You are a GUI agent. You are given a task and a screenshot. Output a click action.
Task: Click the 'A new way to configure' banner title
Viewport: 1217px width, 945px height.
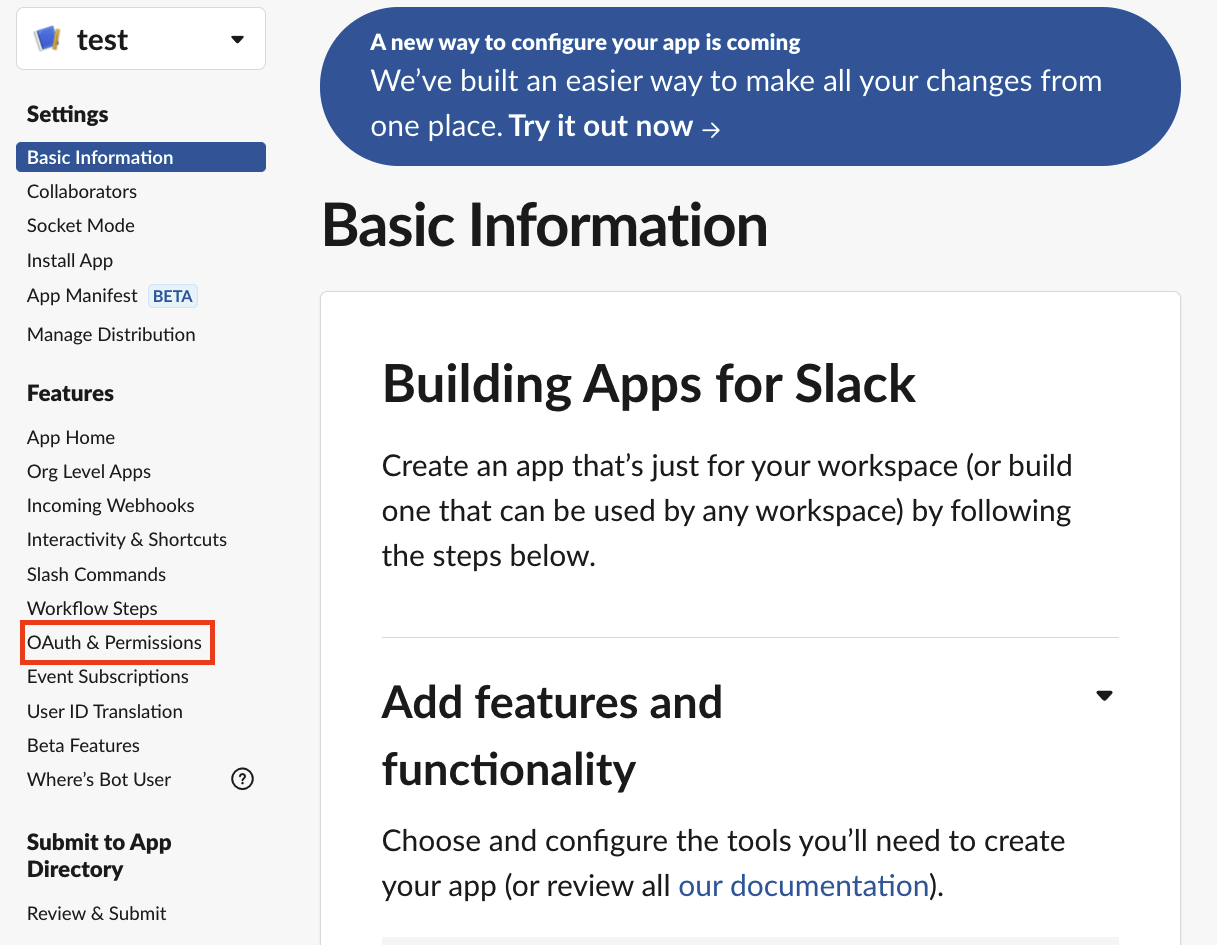point(585,42)
